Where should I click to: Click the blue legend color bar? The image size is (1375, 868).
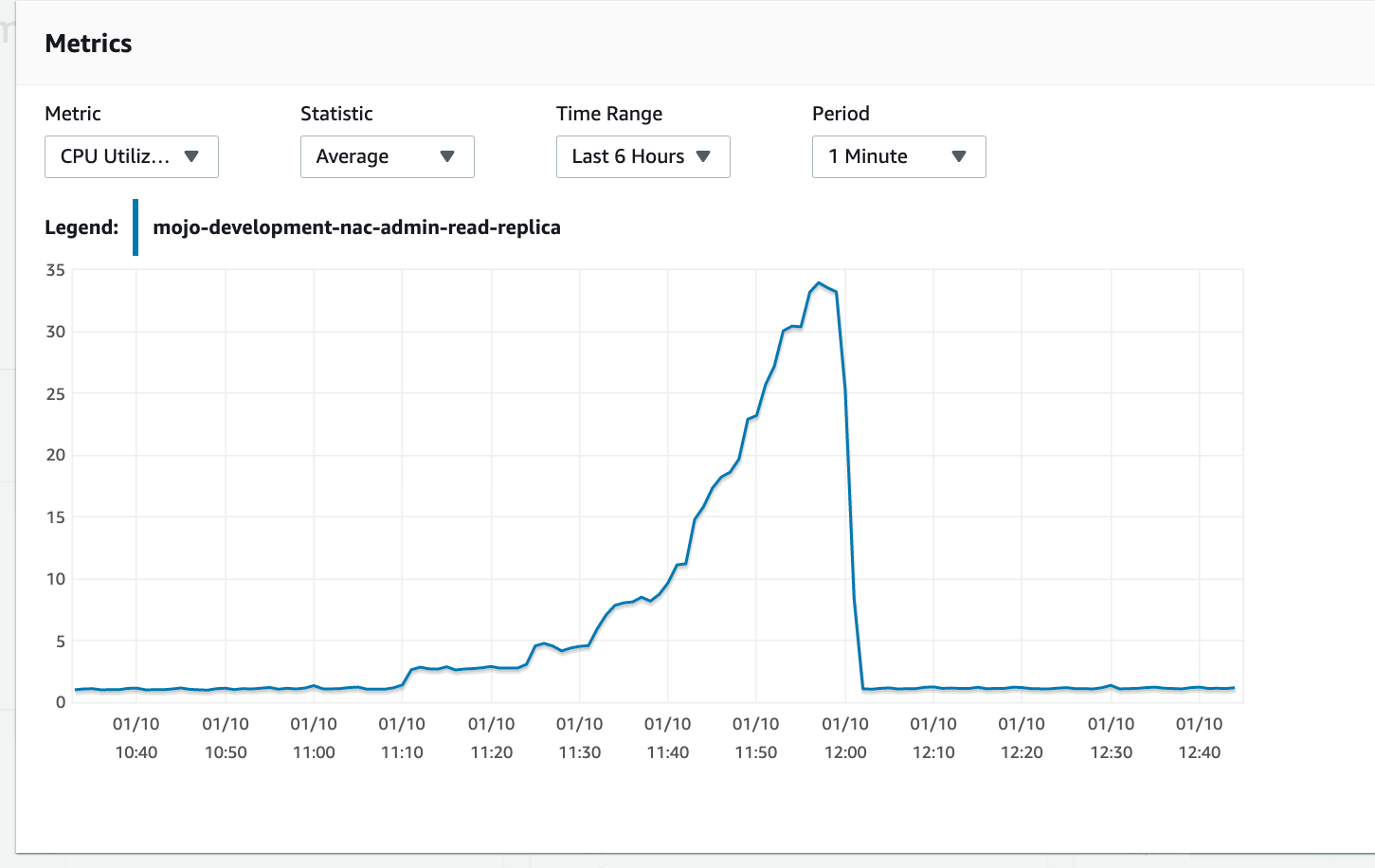tap(136, 227)
